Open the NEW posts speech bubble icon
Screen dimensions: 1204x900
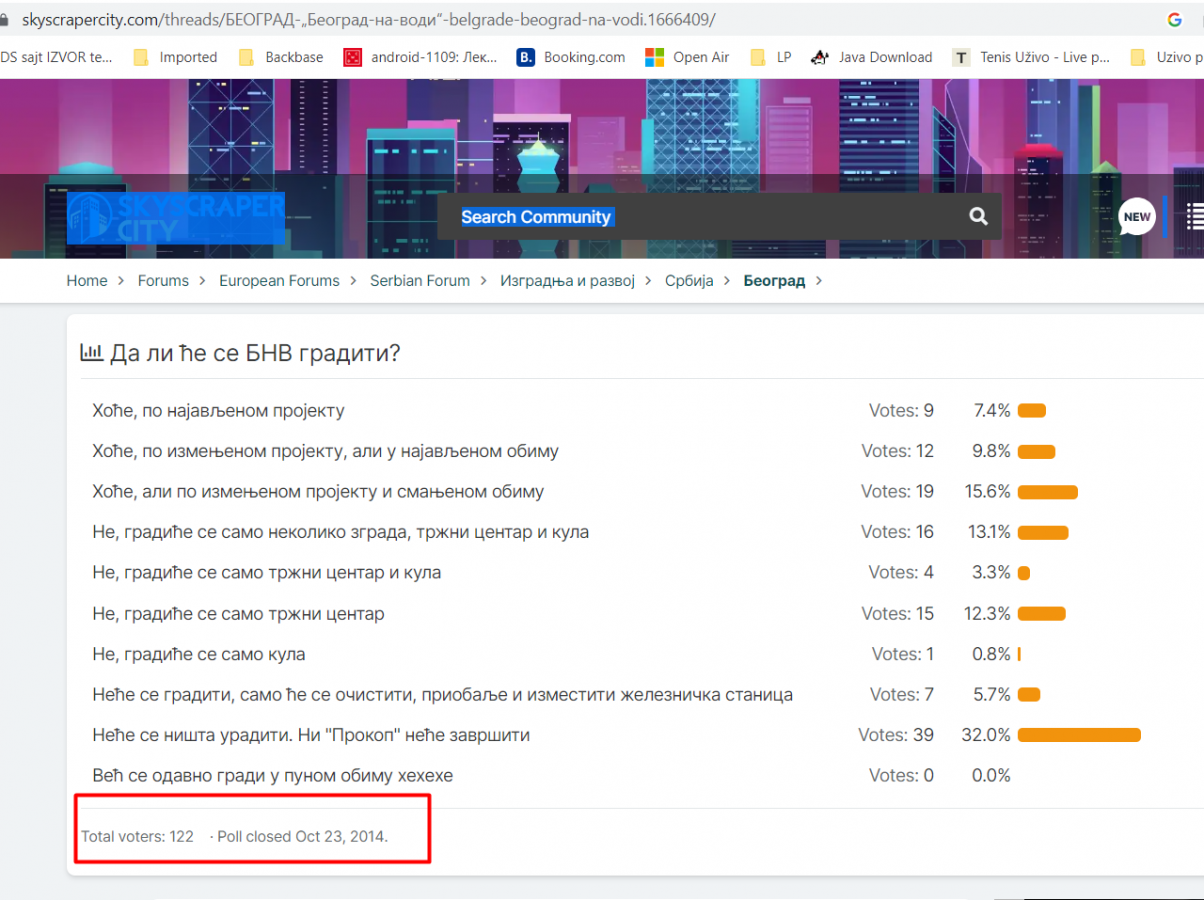[x=1136, y=217]
